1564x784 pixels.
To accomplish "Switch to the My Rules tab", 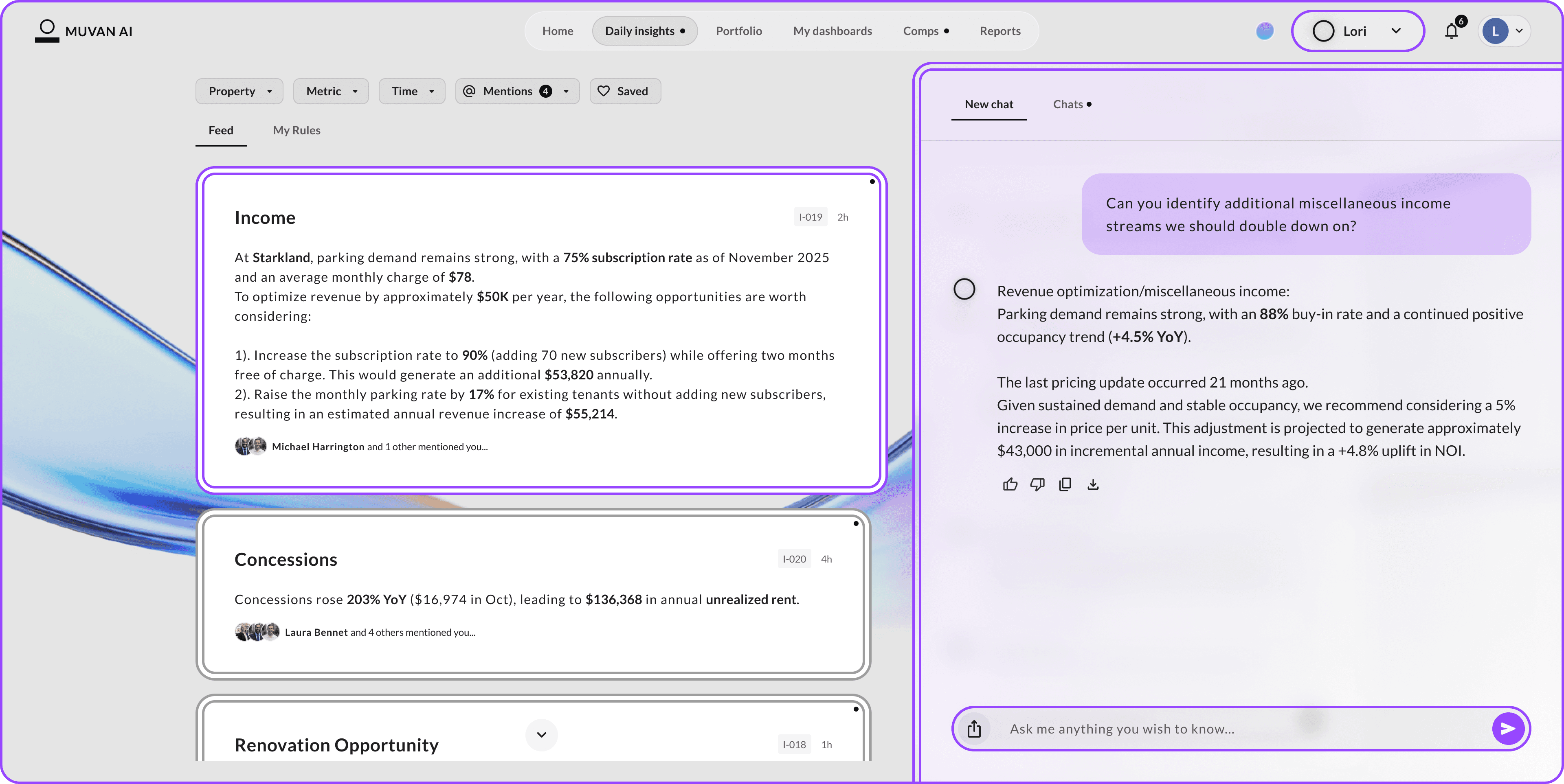I will 296,131.
